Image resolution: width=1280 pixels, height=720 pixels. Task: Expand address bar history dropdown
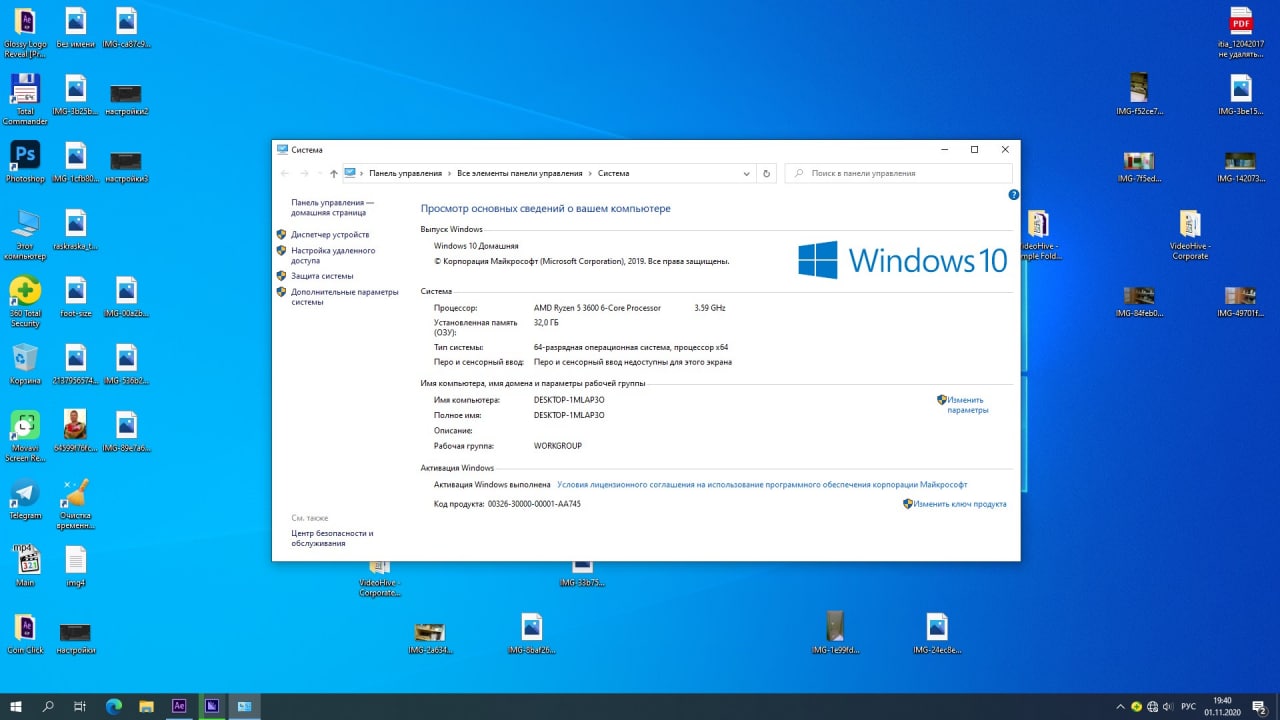pos(747,173)
